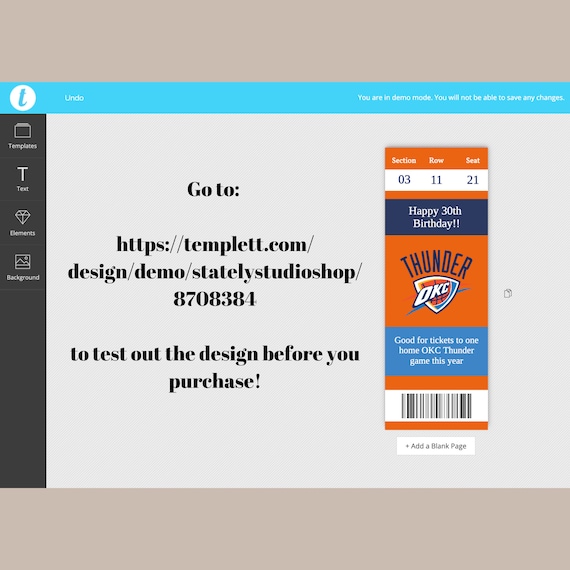This screenshot has width=570, height=570.
Task: Click the Seat header label
Action: pos(473,160)
